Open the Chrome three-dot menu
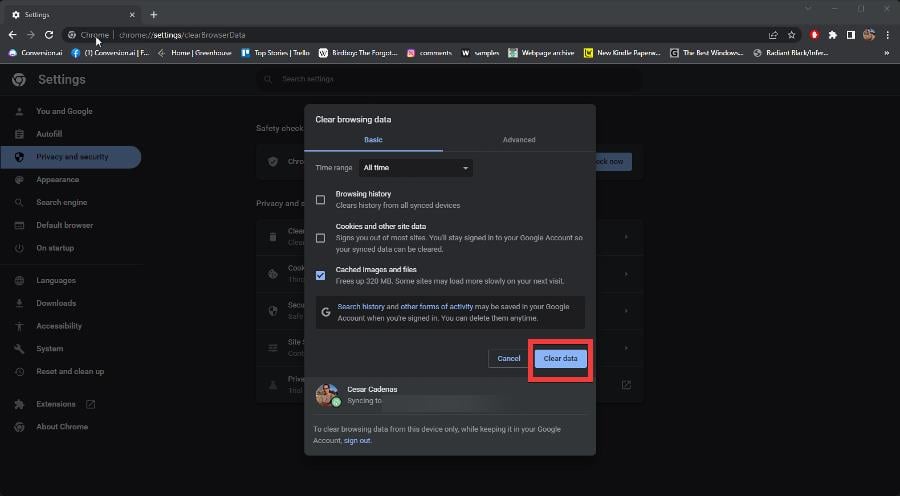 887,35
